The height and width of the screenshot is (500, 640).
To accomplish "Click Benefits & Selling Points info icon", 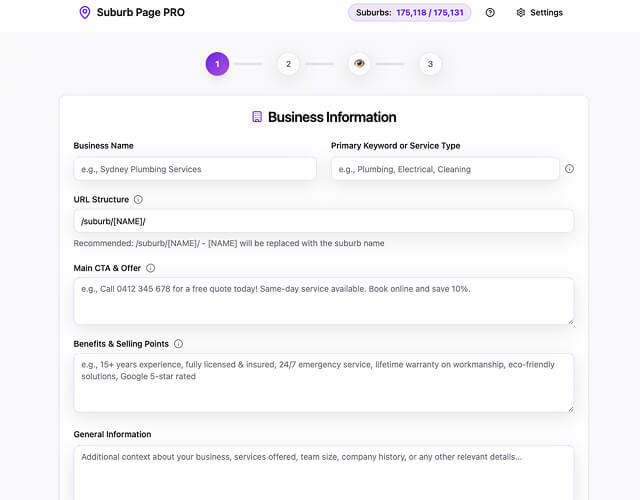I will point(178,344).
